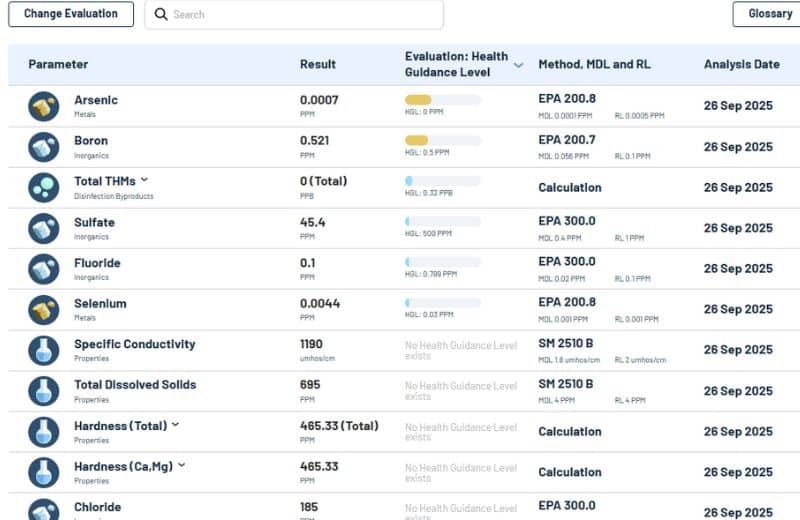
Task: Click the Parameter column header
Action: click(x=58, y=65)
